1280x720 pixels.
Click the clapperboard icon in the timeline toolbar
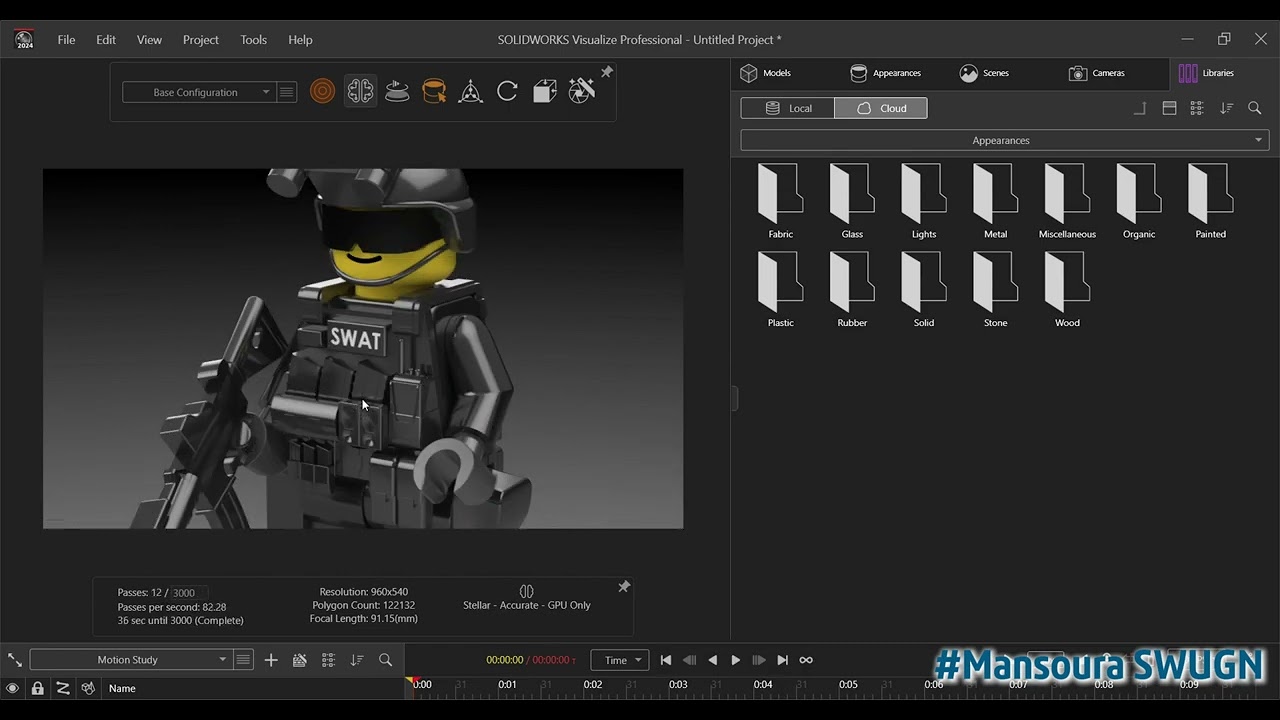click(x=299, y=660)
